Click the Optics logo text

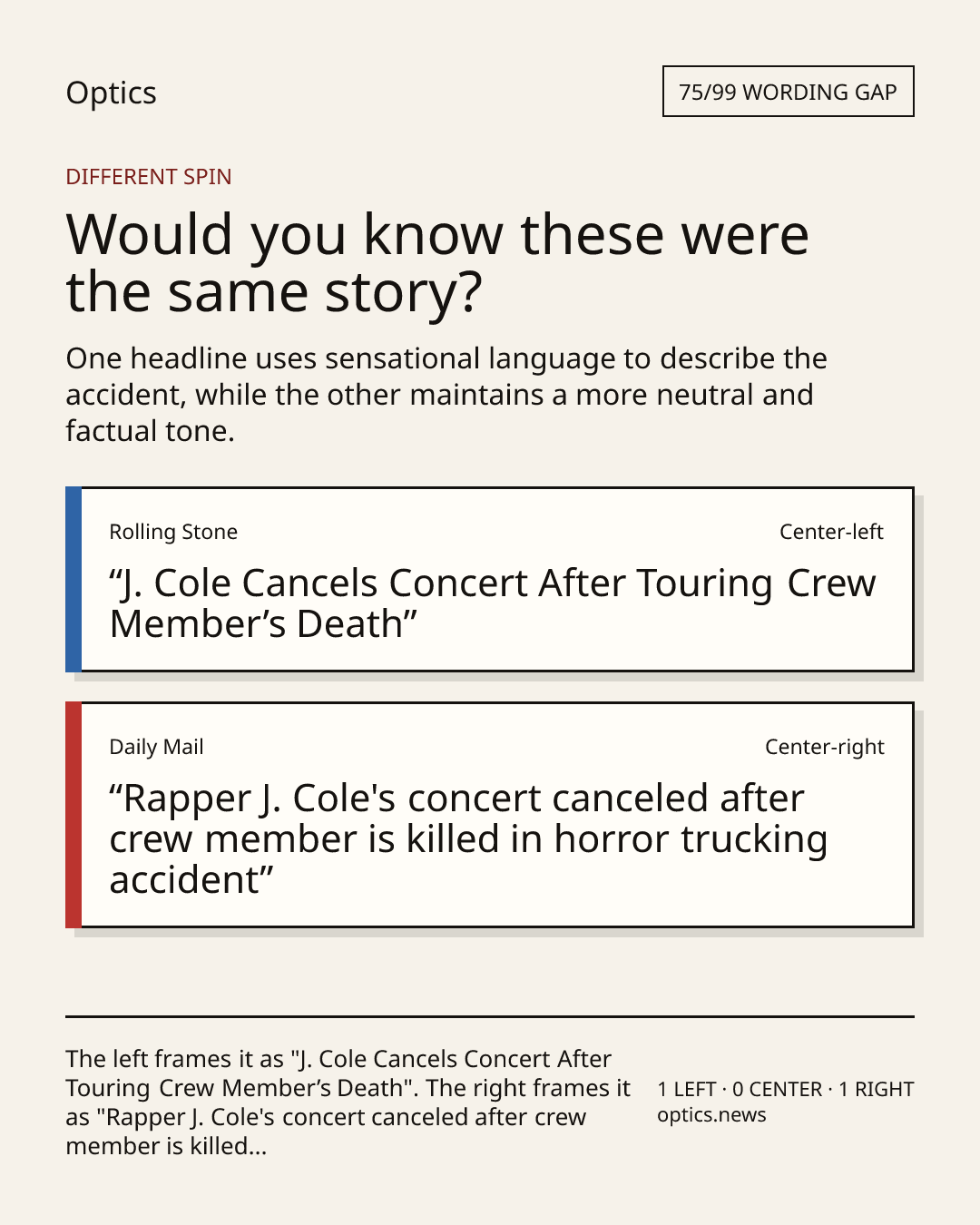pos(111,93)
